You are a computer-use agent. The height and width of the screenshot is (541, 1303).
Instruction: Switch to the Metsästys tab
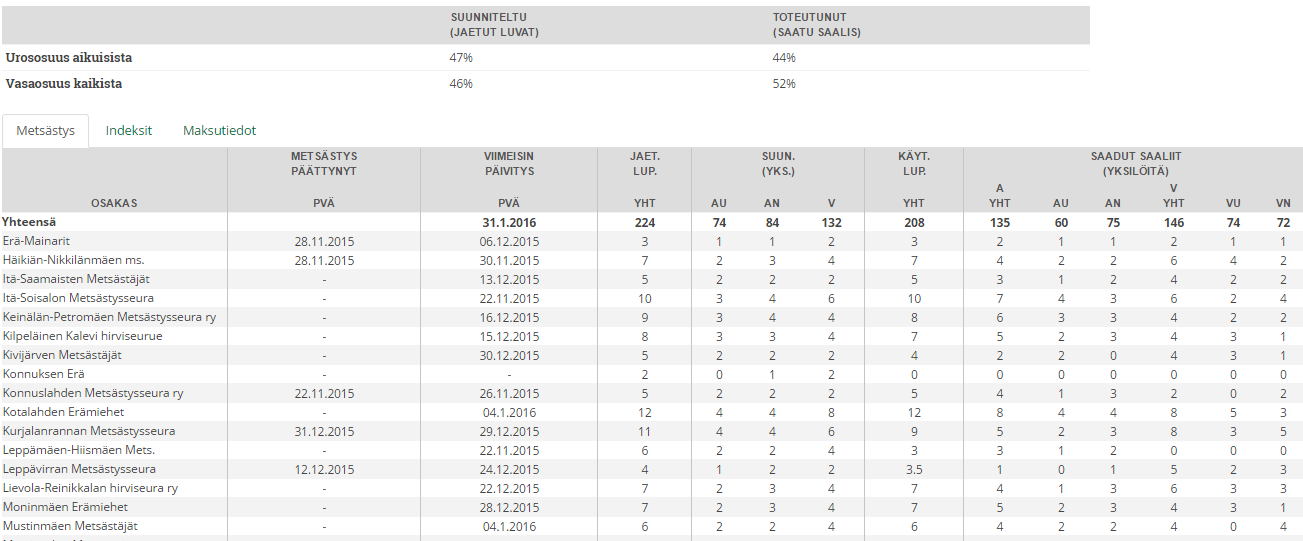pyautogui.click(x=45, y=131)
